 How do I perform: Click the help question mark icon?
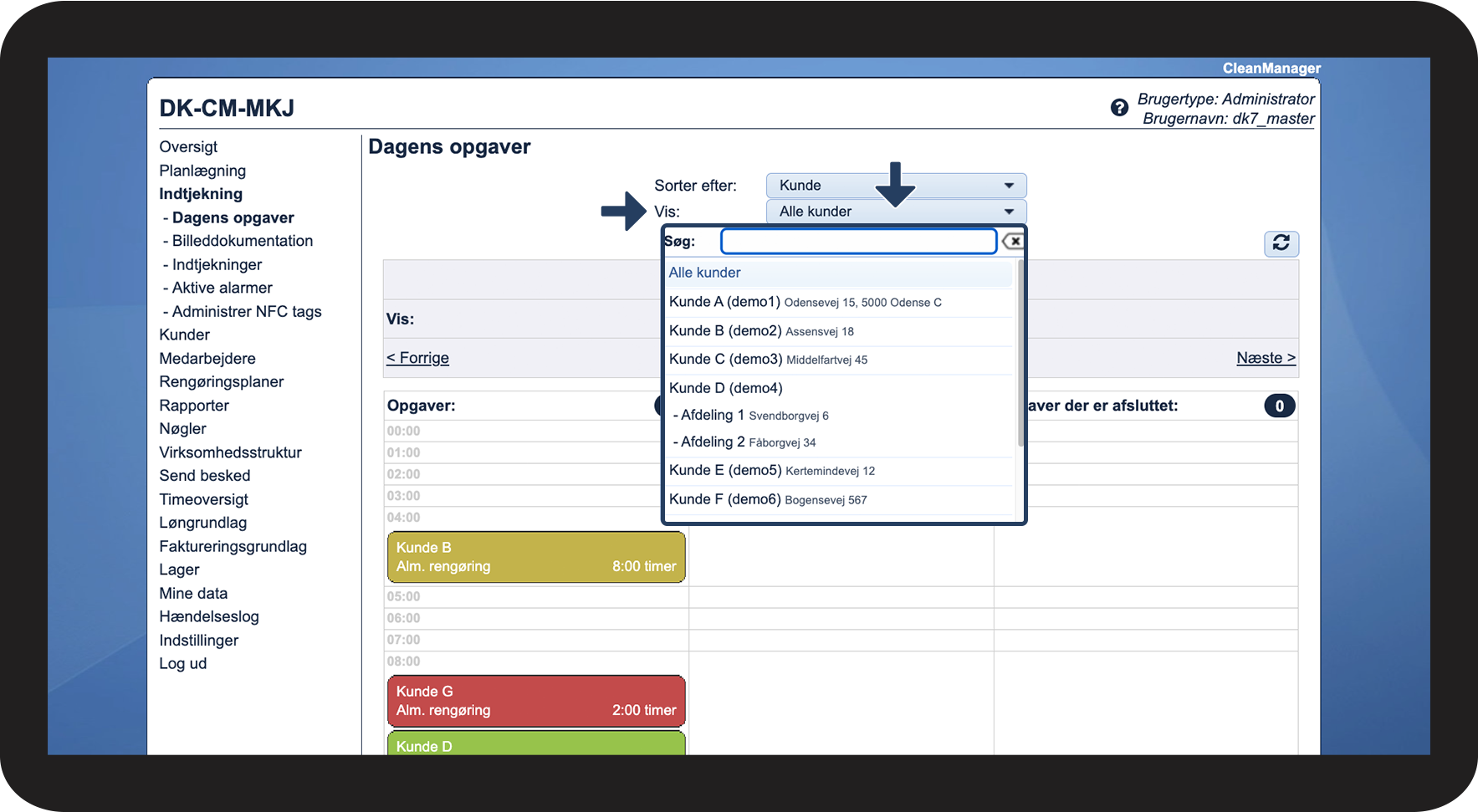1119,108
